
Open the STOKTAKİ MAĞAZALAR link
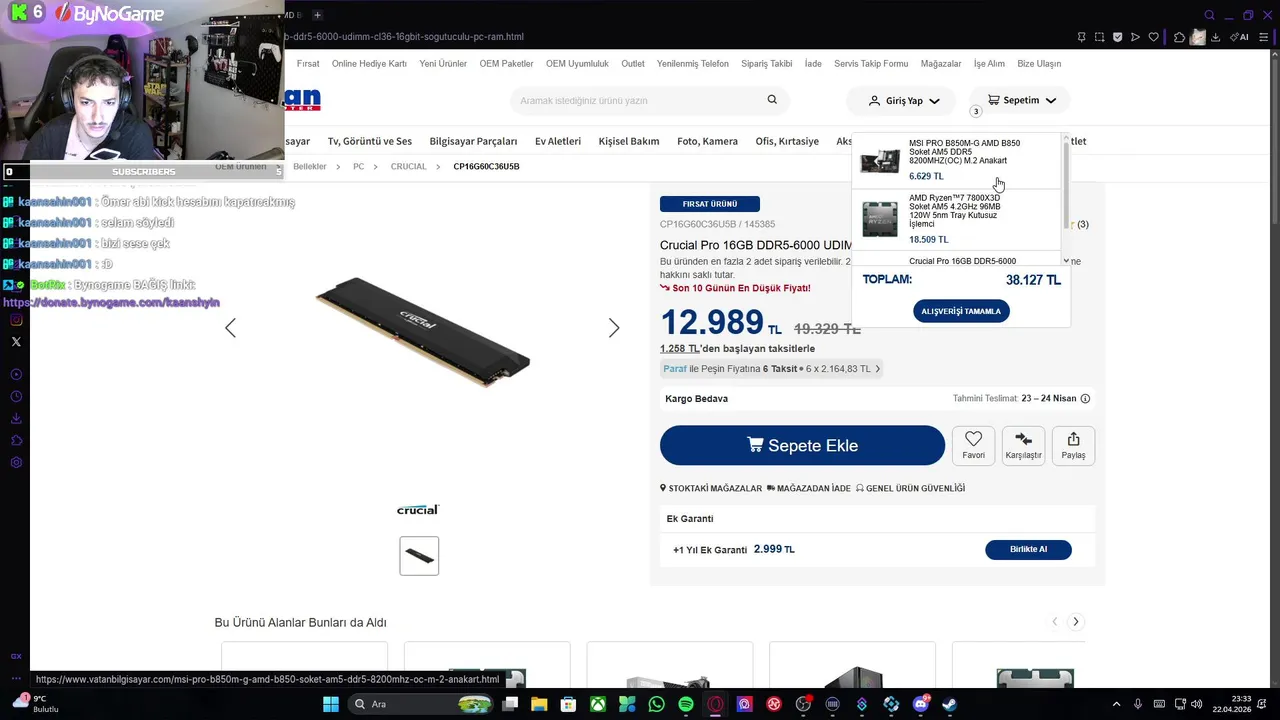[711, 488]
